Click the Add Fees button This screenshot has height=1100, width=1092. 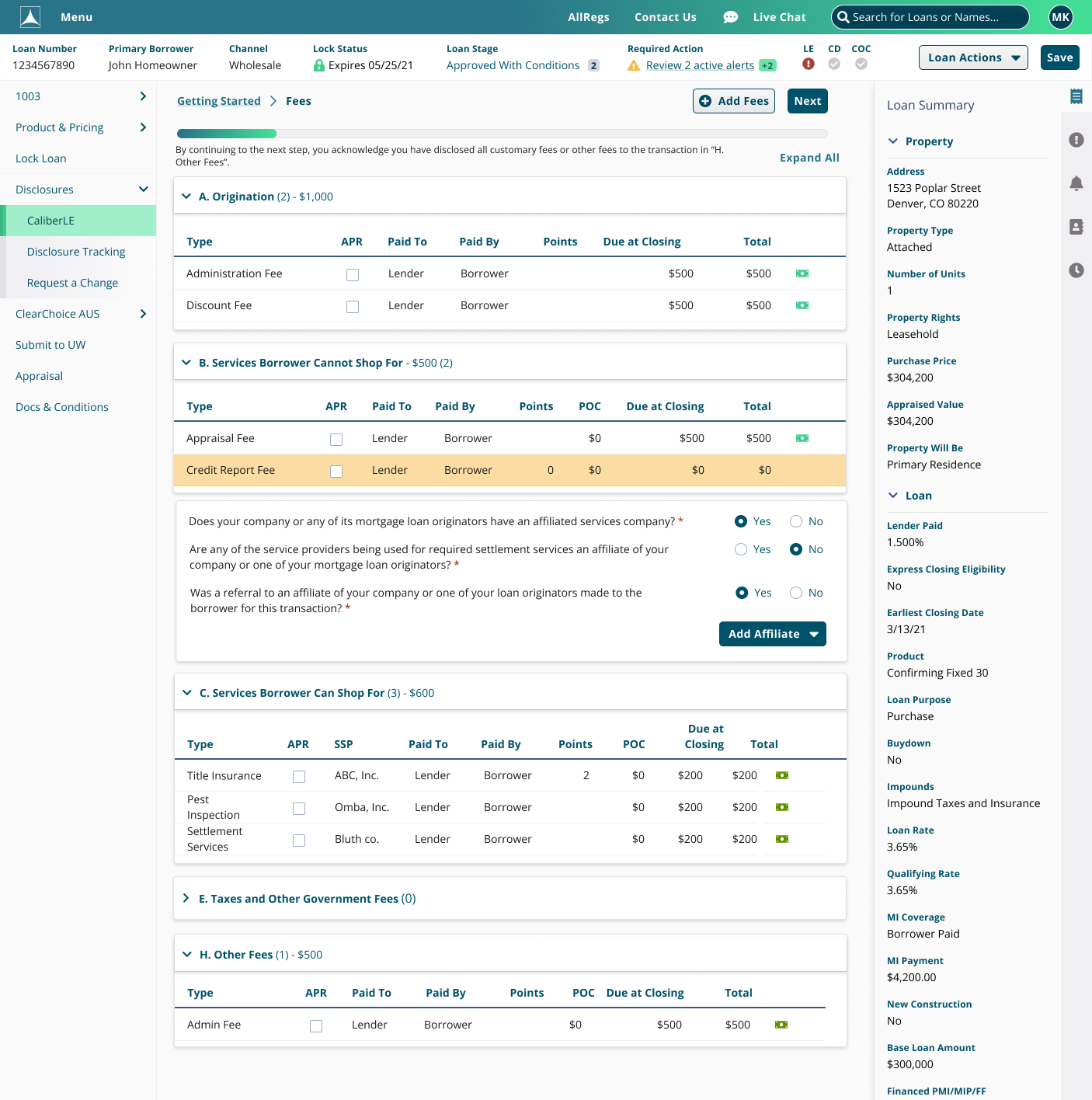(733, 101)
